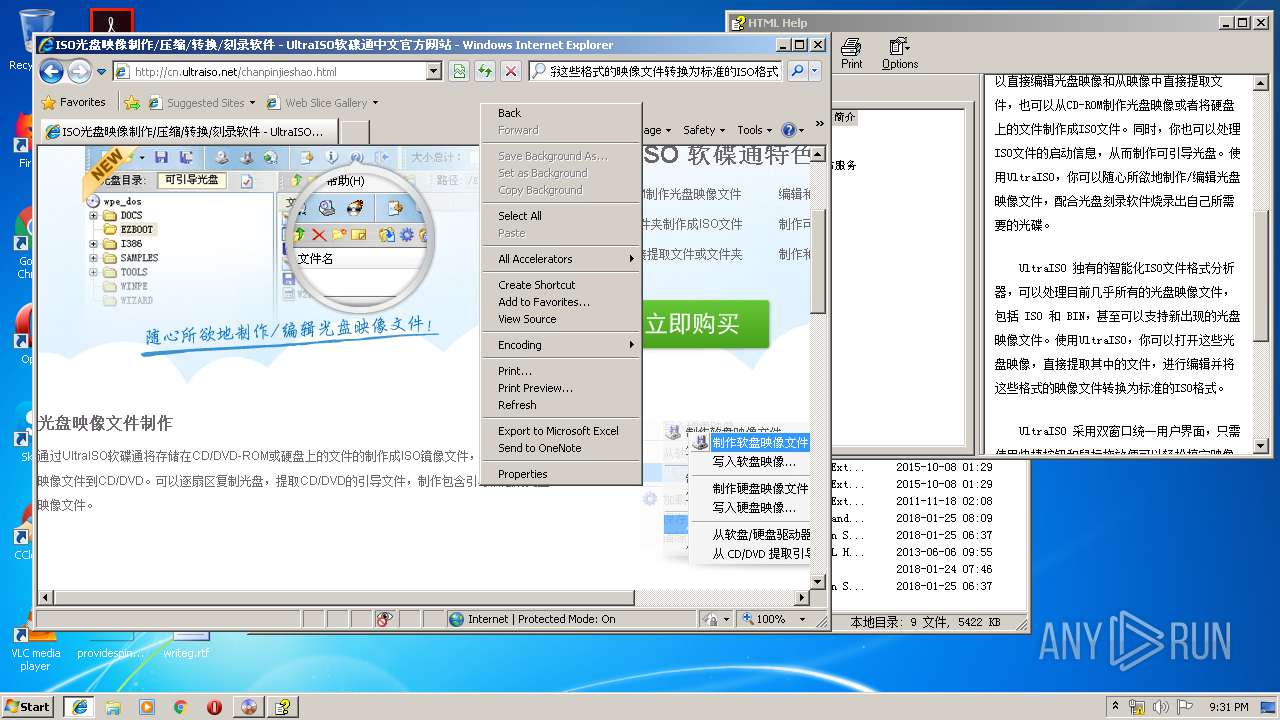Click Internet Protected Mode status text
The height and width of the screenshot is (720, 1280).
pyautogui.click(x=541, y=619)
